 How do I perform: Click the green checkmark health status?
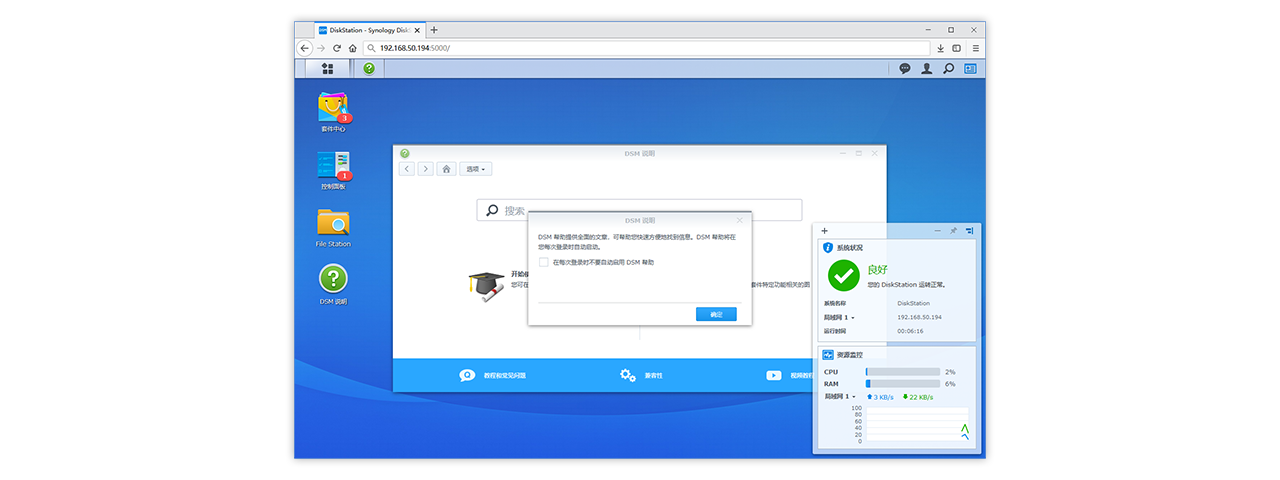pos(844,274)
